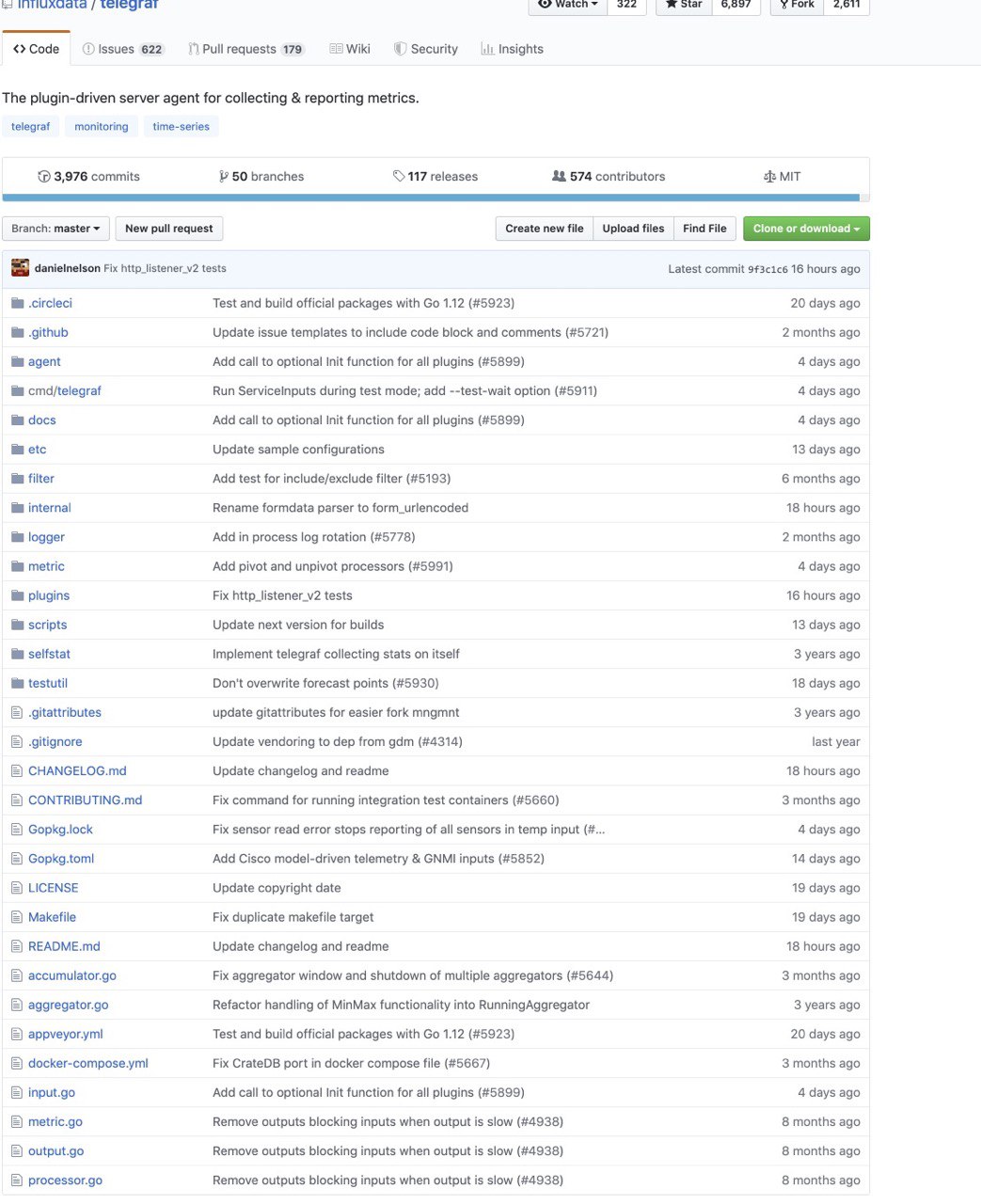Open the Code tab
The width and height of the screenshot is (981, 1204).
[36, 49]
